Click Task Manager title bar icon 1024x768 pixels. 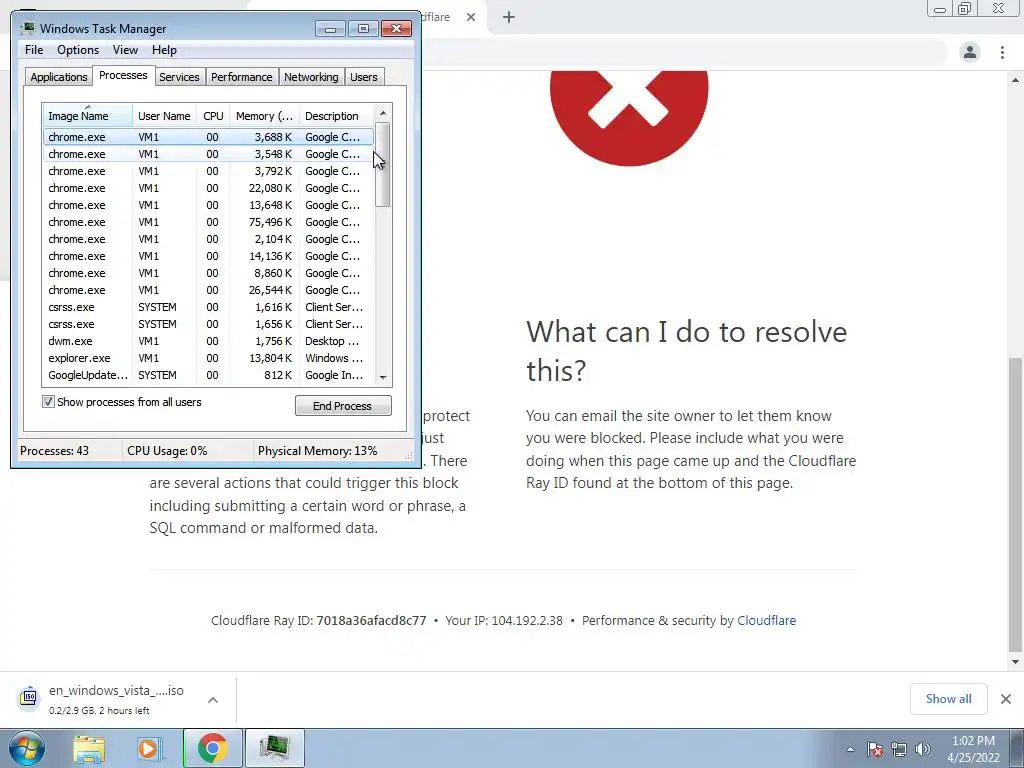(28, 28)
